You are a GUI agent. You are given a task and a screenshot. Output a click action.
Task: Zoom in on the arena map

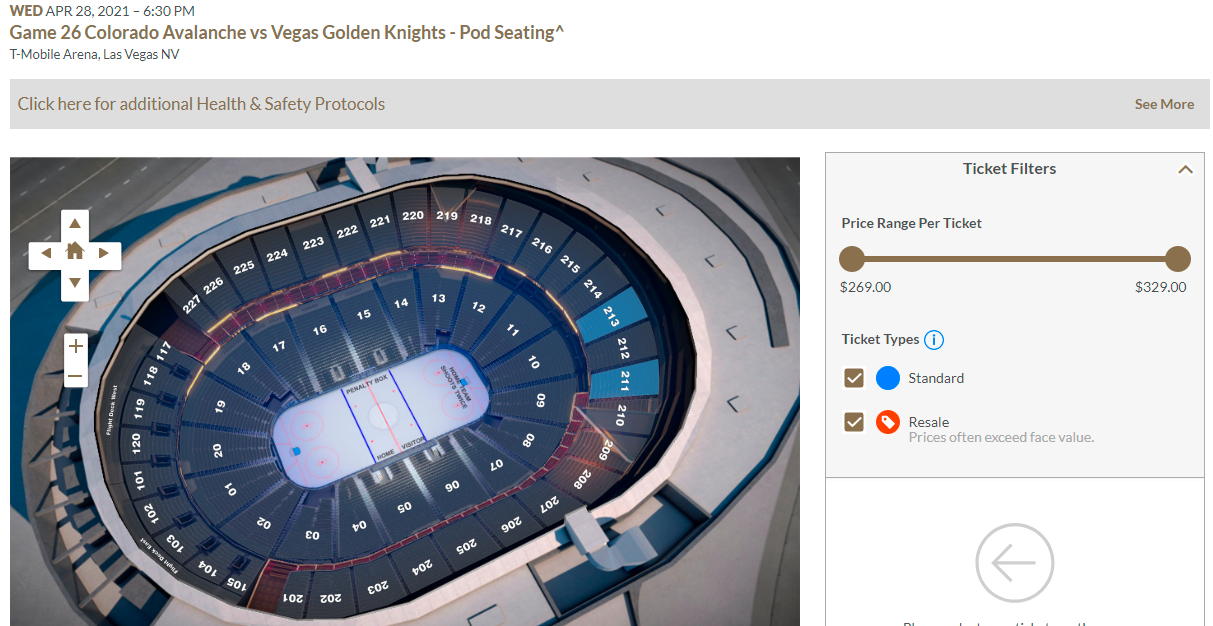[75, 346]
